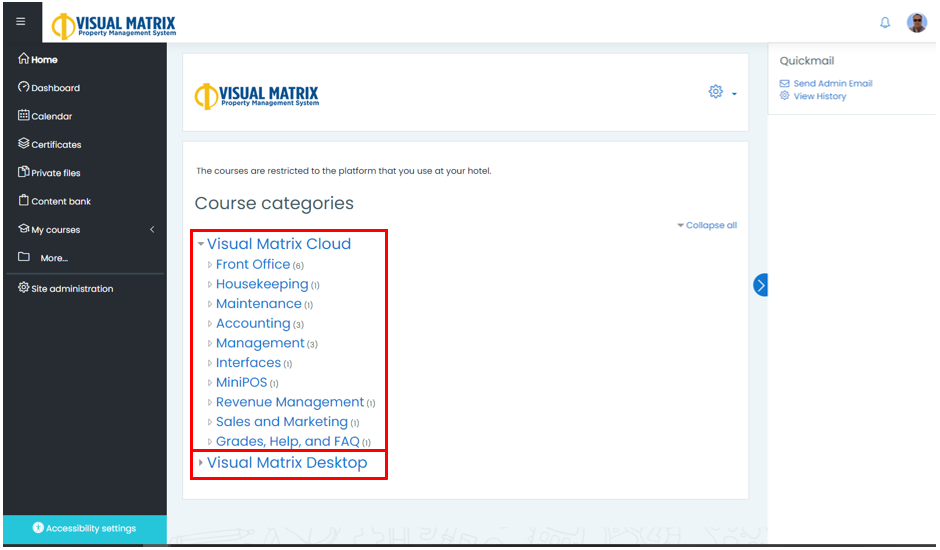Expand the Front Office subcategory arrow
The height and width of the screenshot is (550, 940).
tap(210, 265)
